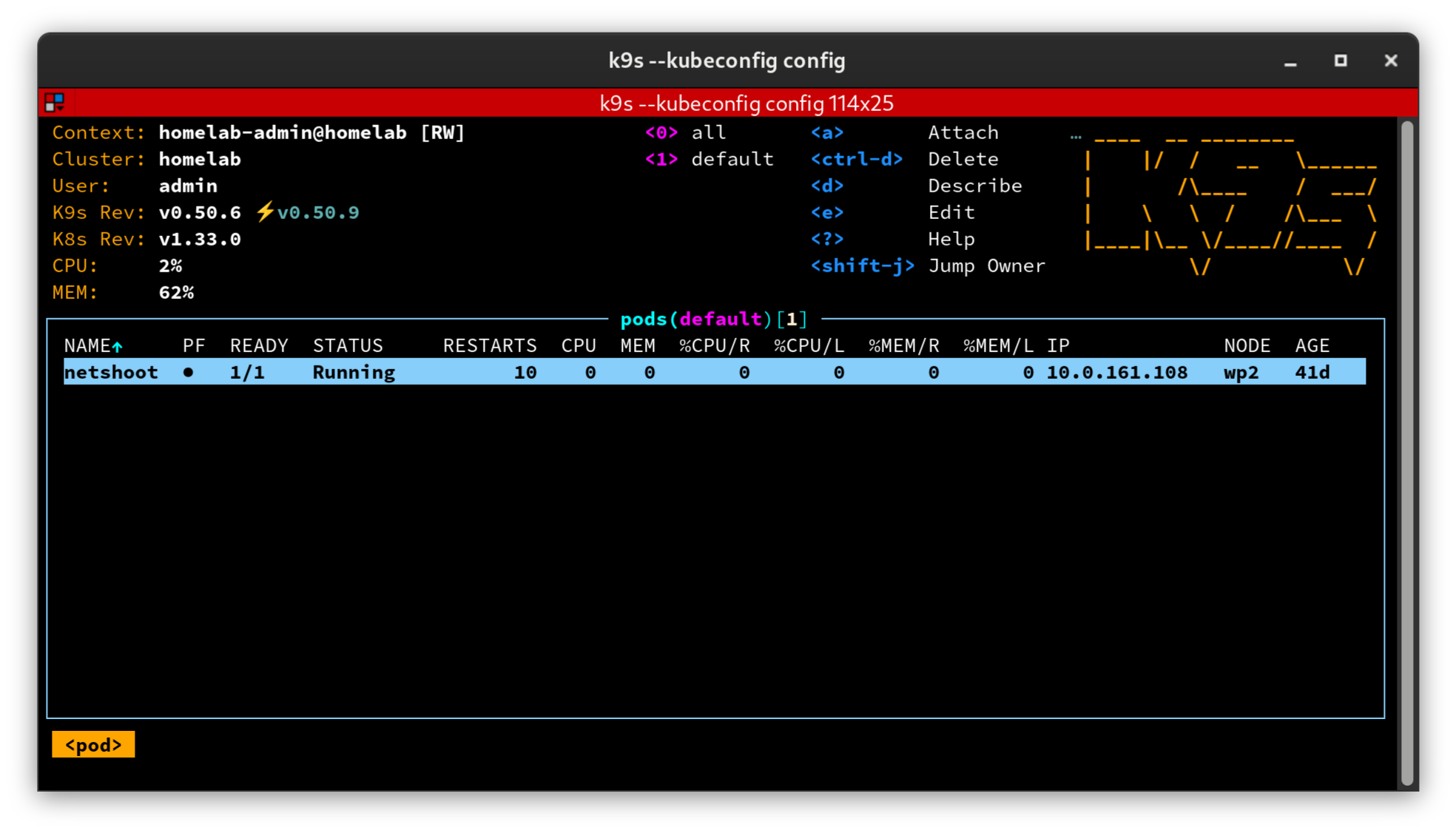Click the <ctrl-d> Delete shortcut hint
Viewport: 1456px width, 833px height.
(x=904, y=159)
